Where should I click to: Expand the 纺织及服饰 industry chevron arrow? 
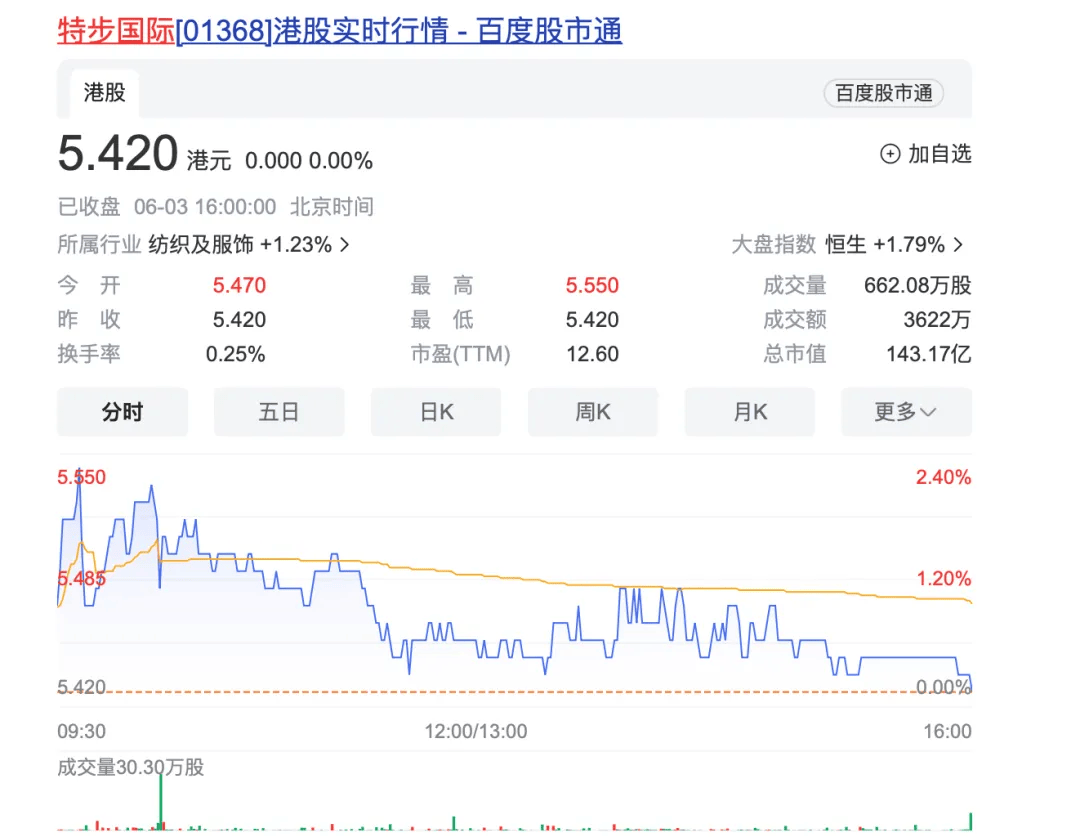[x=345, y=245]
